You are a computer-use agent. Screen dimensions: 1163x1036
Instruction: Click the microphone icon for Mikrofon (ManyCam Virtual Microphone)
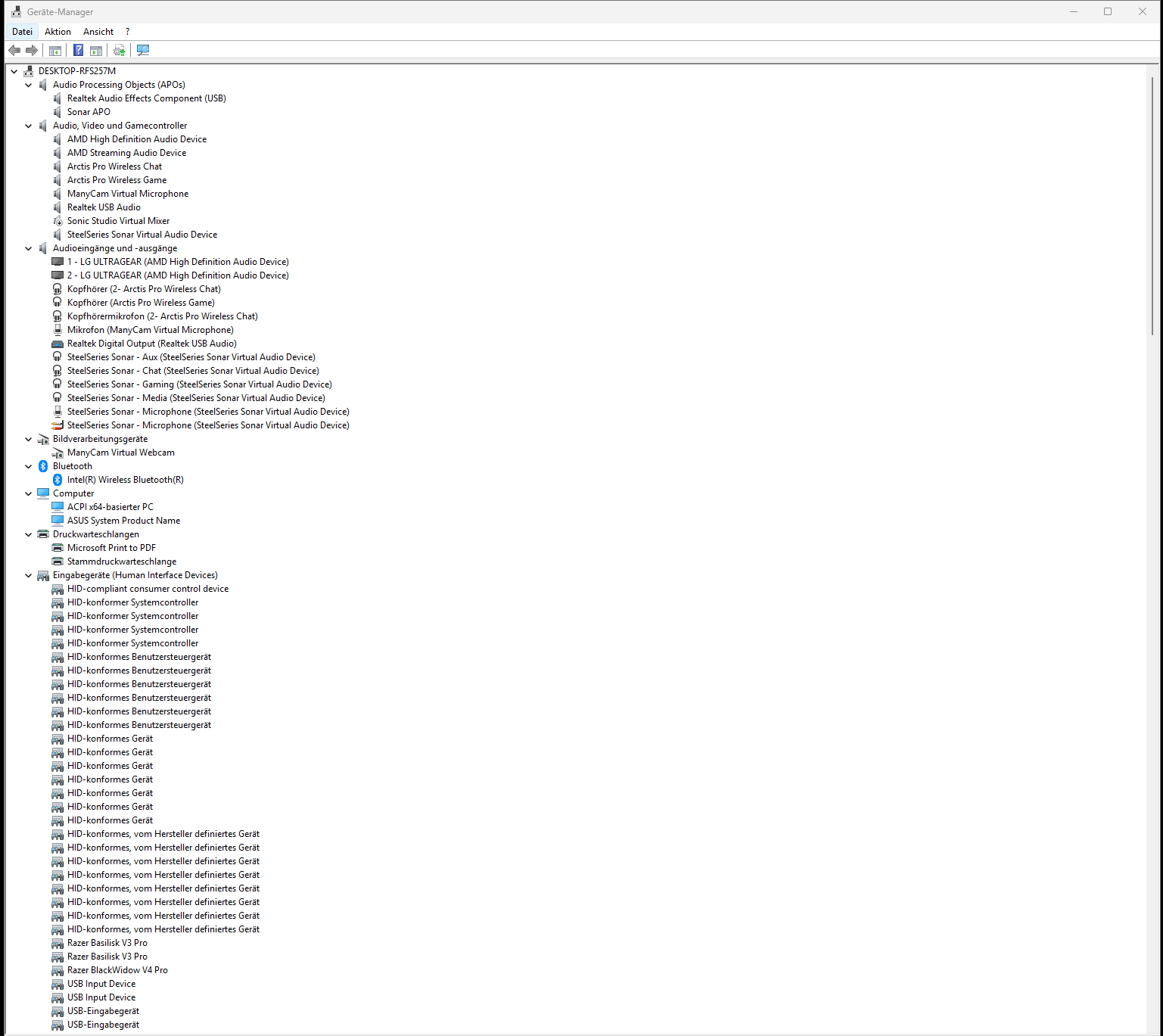pos(58,330)
